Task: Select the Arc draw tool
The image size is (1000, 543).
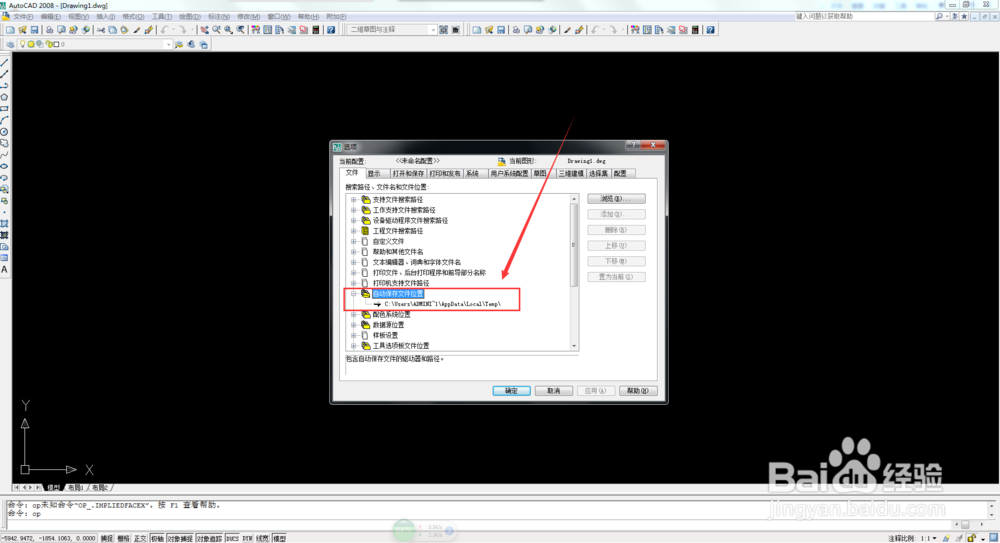Action: coord(4,120)
